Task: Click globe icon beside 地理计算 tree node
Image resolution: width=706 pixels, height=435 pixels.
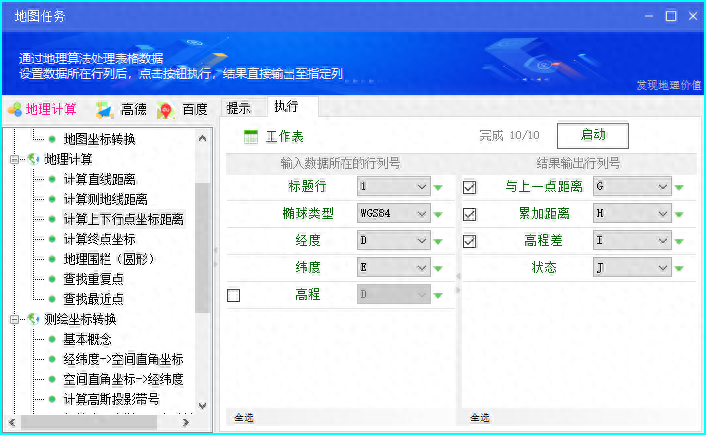Action: [x=33, y=159]
